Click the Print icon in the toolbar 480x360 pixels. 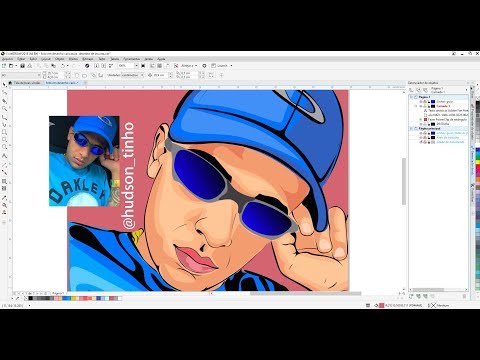(x=30, y=66)
